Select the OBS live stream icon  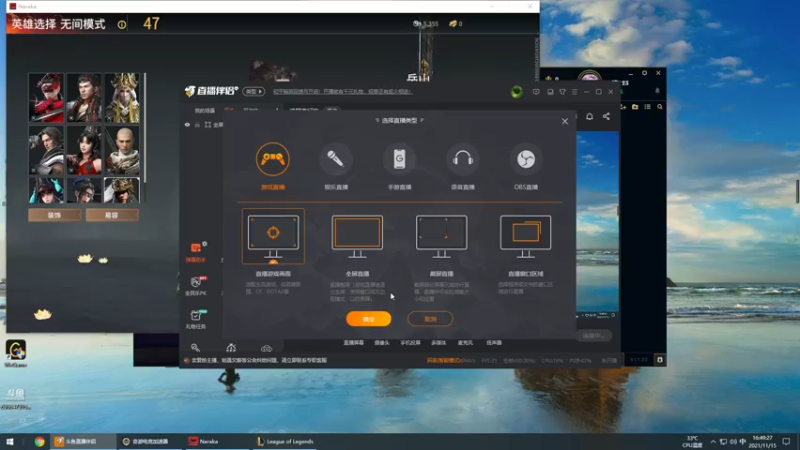(x=526, y=159)
